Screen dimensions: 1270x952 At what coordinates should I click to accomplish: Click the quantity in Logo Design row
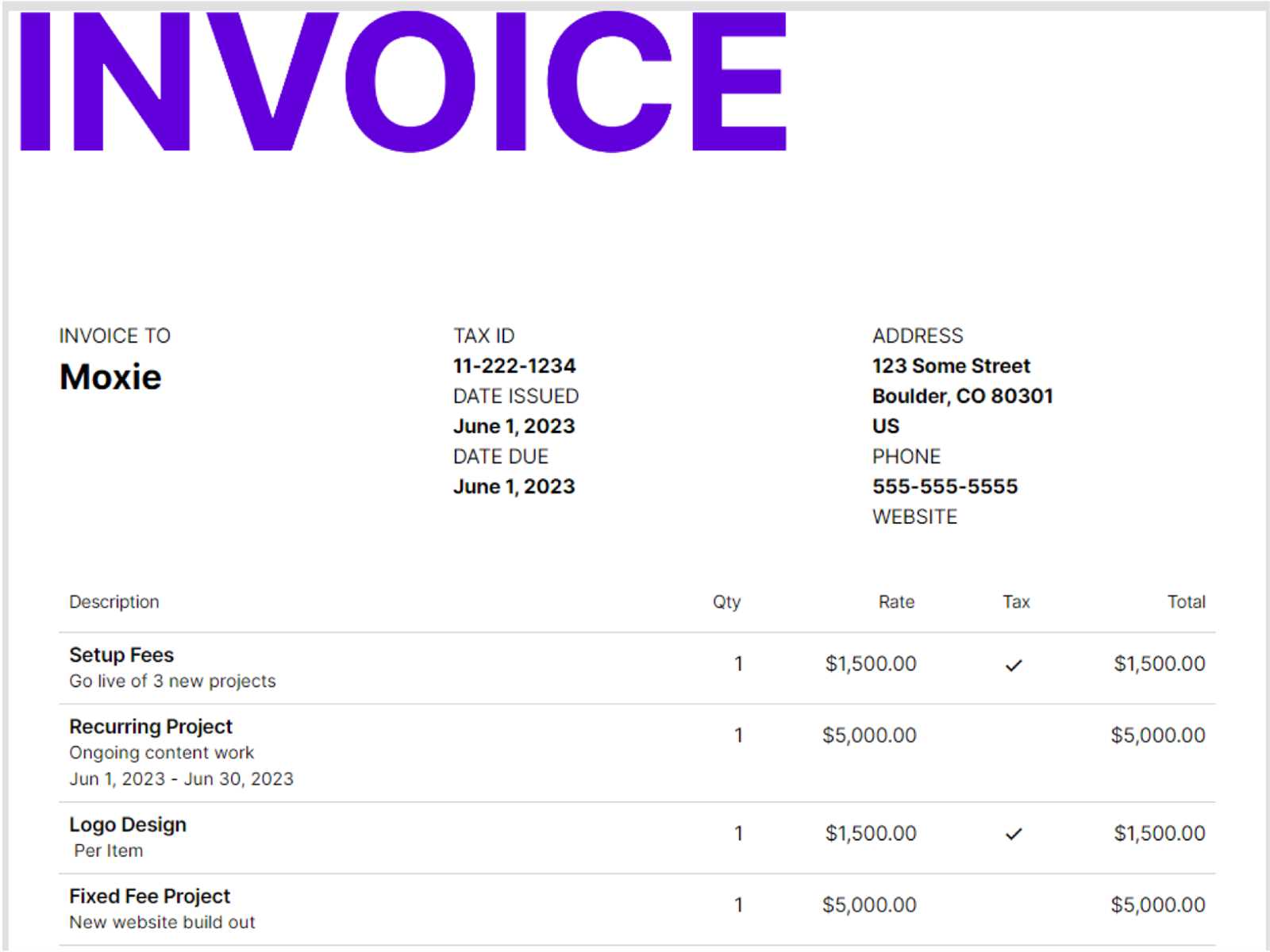point(739,834)
